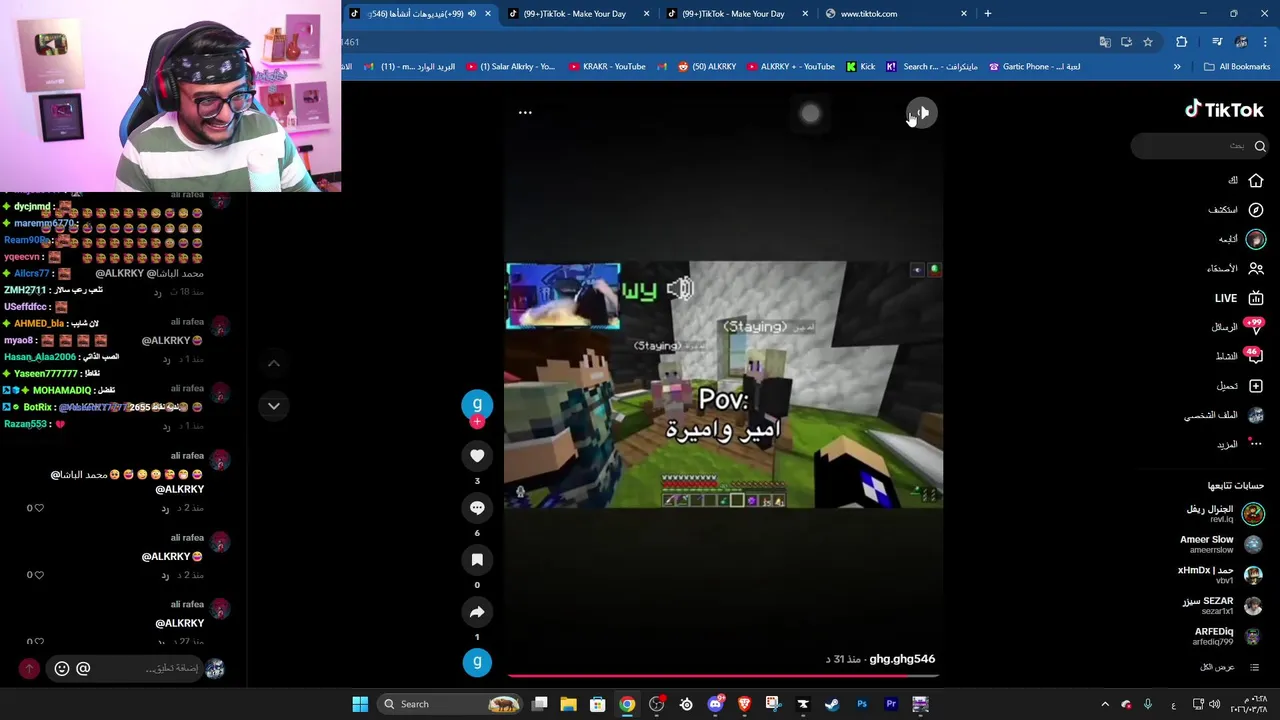This screenshot has width=1280, height=720.
Task: Open Photoshop from the taskbar
Action: [862, 704]
